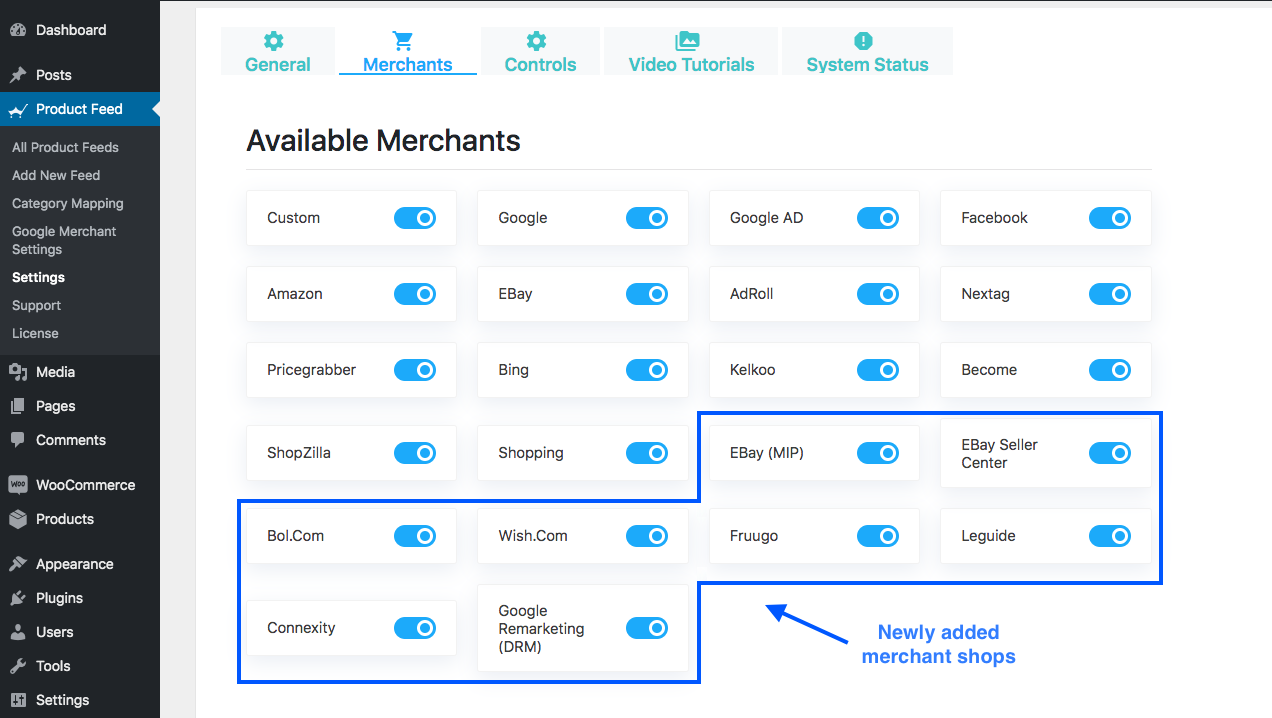
Task: Disable the Nextag merchant toggle
Action: 1110,294
